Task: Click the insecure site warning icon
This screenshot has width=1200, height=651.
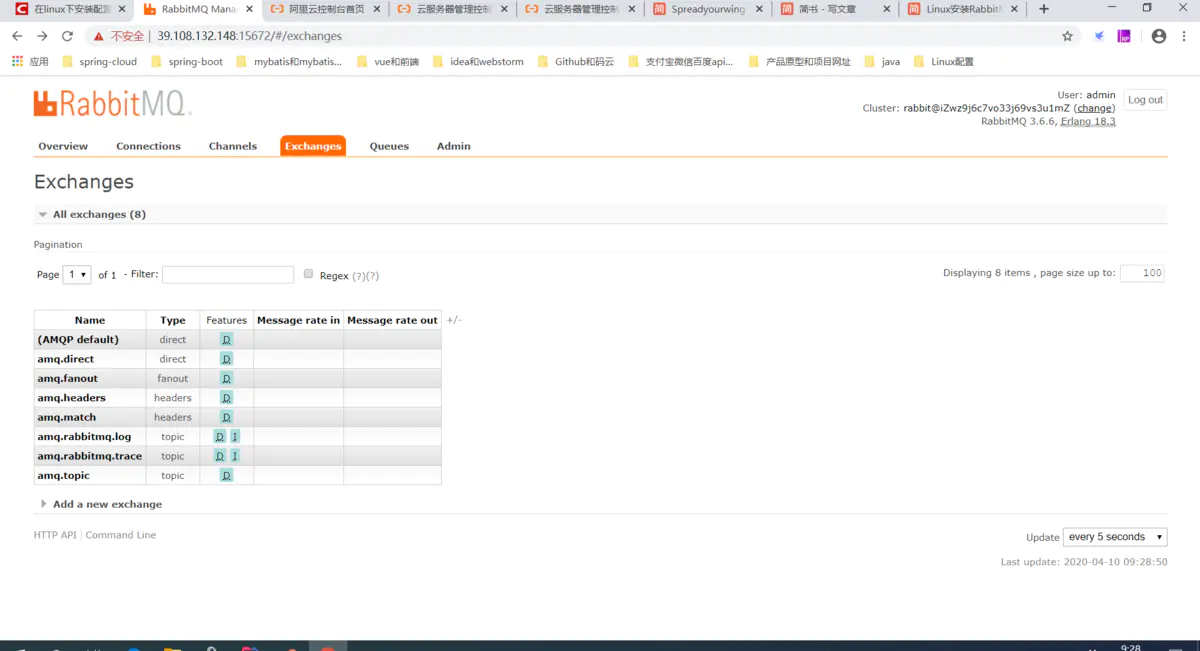Action: [99, 36]
